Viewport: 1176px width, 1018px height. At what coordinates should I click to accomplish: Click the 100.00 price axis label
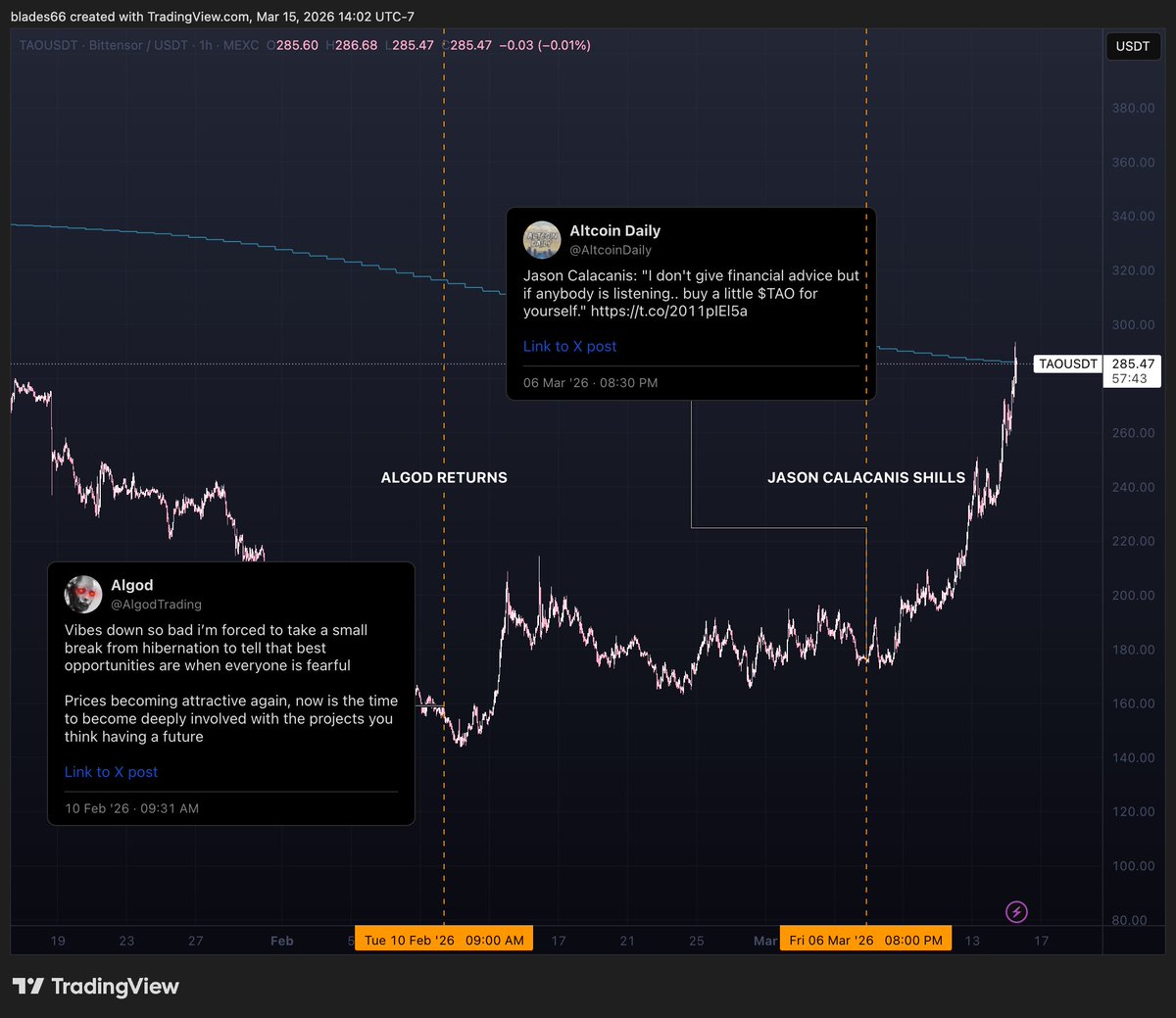pyautogui.click(x=1133, y=866)
